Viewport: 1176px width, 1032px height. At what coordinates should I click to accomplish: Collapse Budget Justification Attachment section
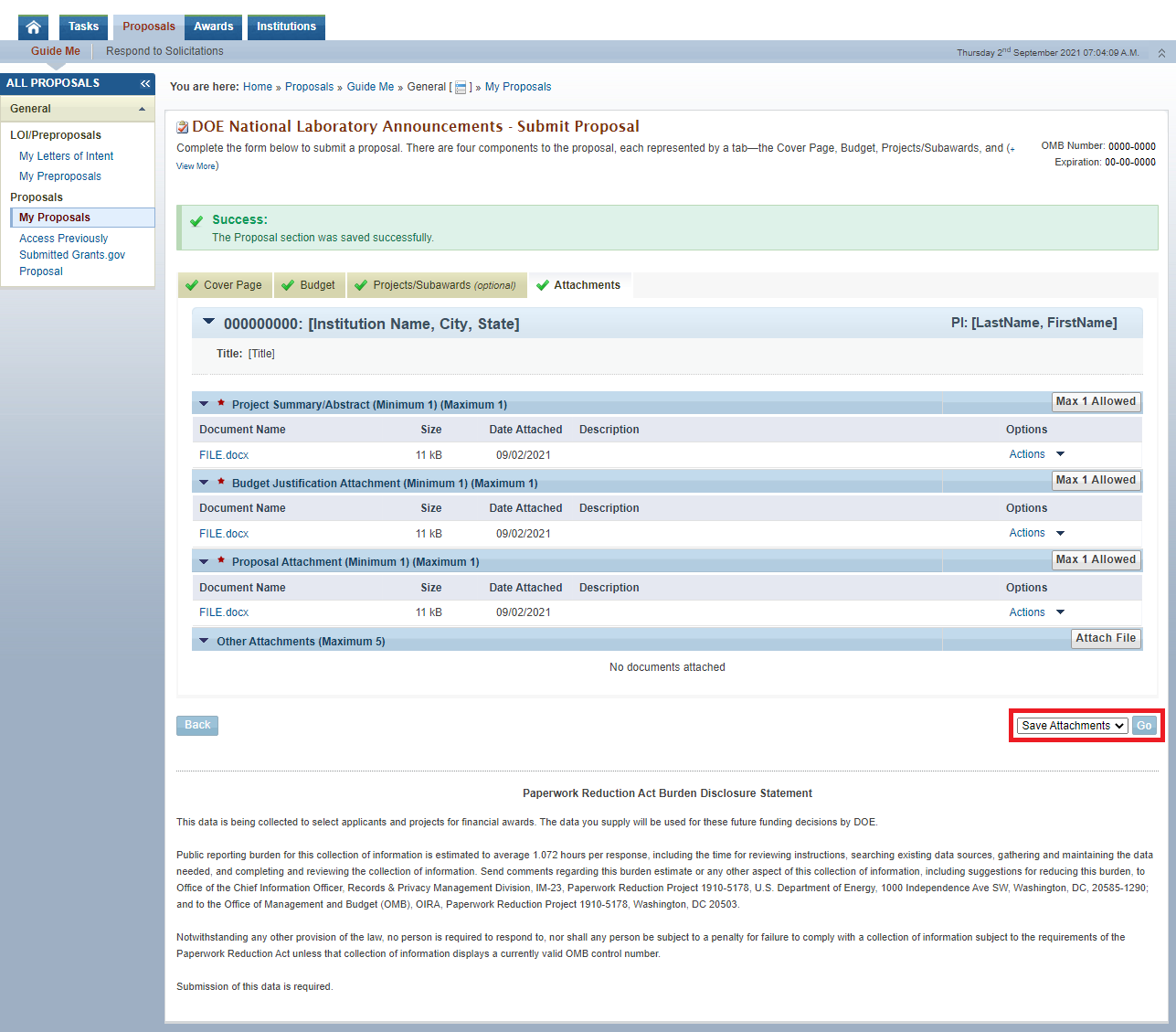coord(204,483)
